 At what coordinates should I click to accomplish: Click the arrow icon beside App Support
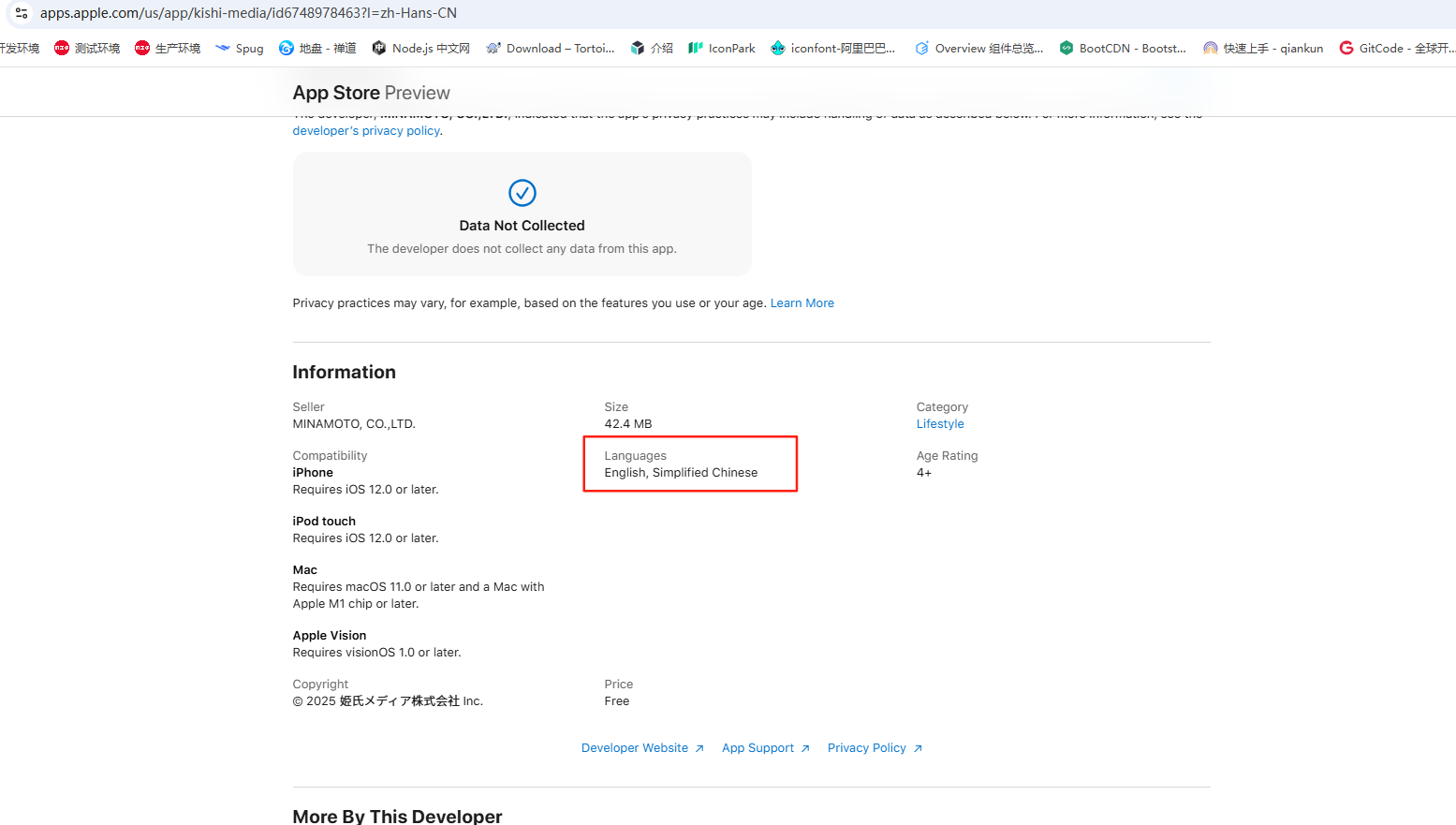[x=805, y=748]
